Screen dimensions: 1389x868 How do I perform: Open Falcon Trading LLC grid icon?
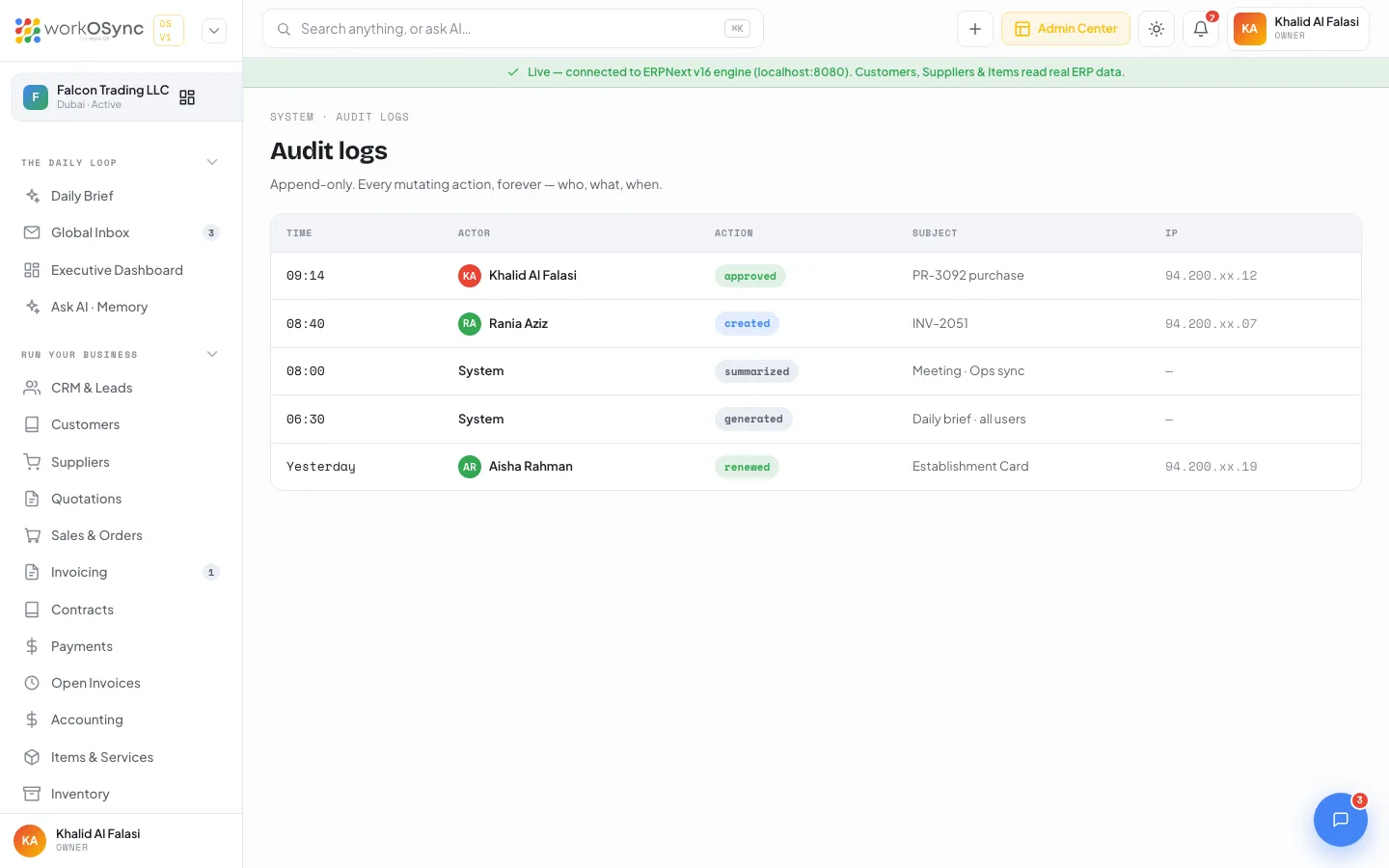187,97
